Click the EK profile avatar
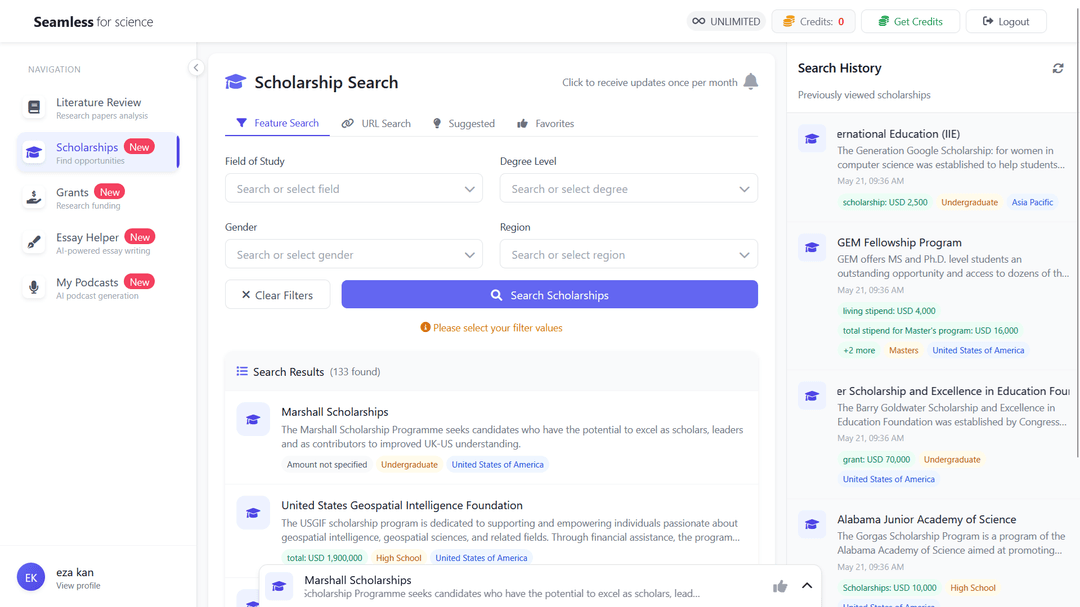 [x=31, y=577]
